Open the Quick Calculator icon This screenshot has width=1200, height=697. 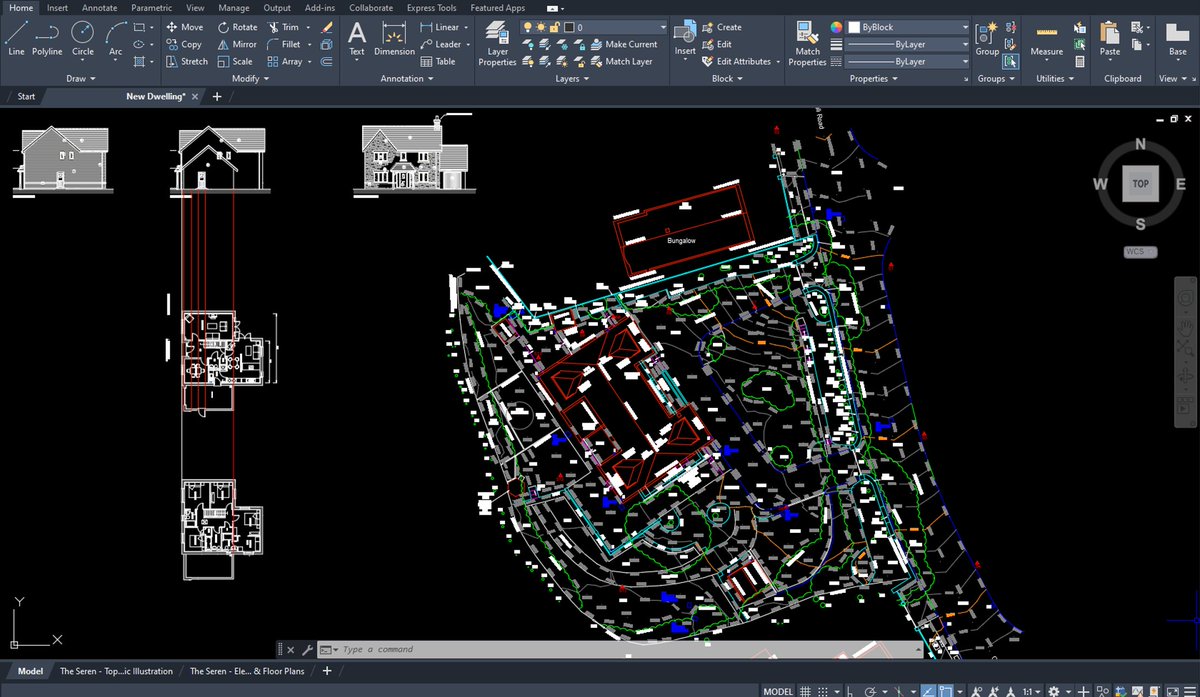(1080, 61)
